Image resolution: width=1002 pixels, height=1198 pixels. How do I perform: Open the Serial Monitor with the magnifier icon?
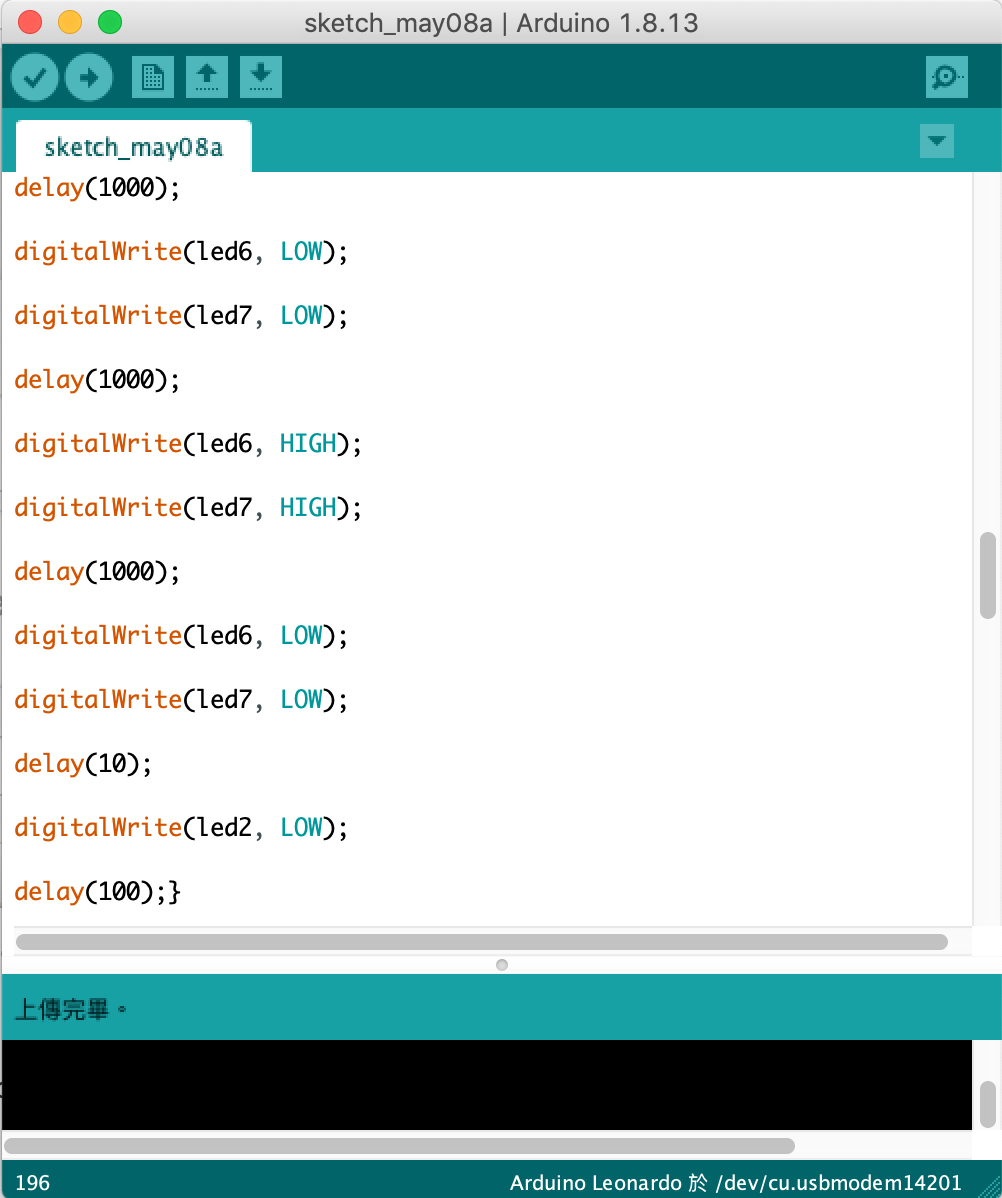[946, 77]
